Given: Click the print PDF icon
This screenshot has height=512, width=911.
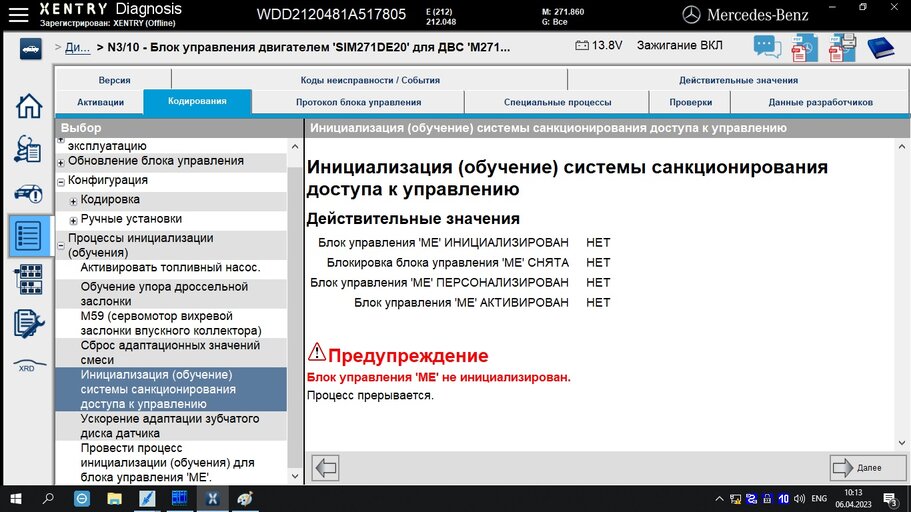Looking at the screenshot, I should [842, 48].
